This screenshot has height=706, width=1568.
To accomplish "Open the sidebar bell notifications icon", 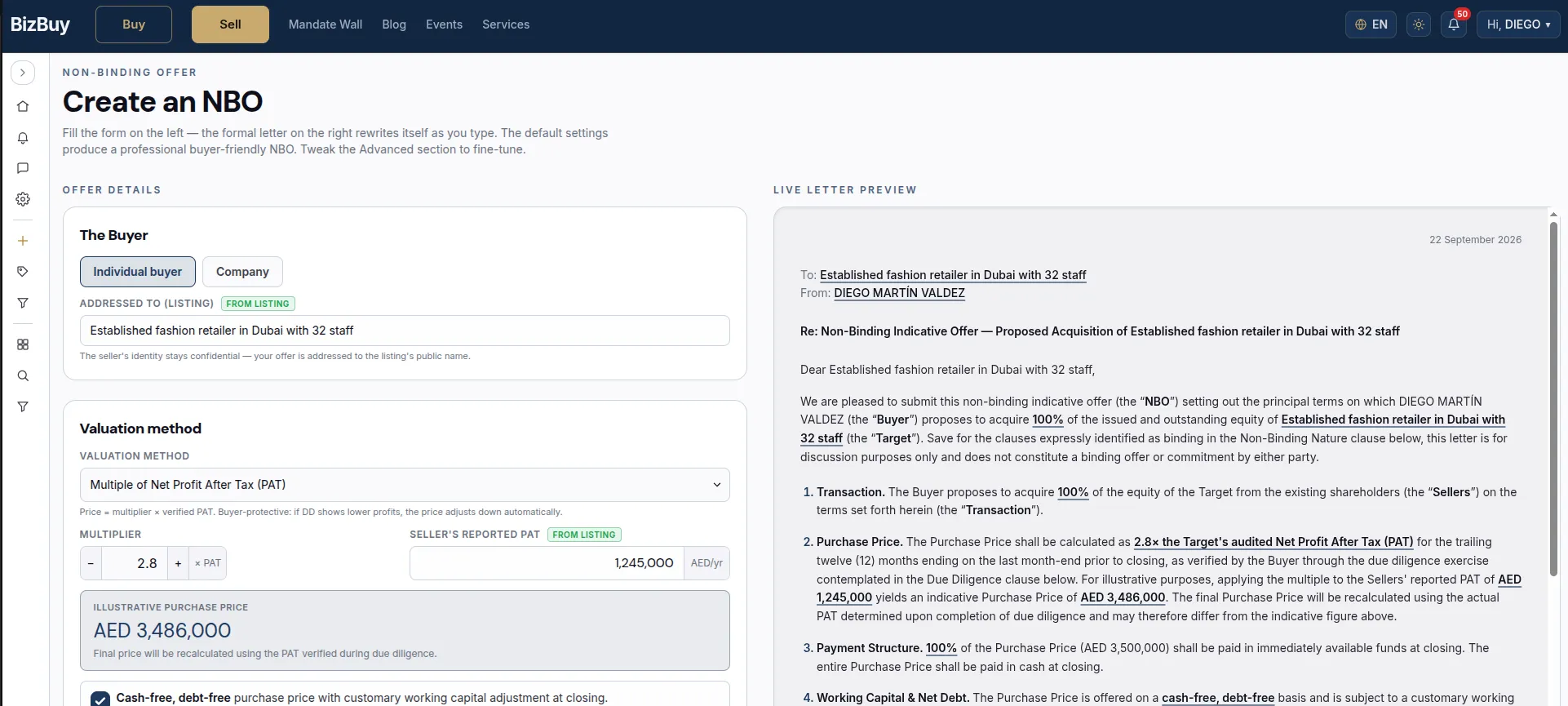I will point(23,138).
